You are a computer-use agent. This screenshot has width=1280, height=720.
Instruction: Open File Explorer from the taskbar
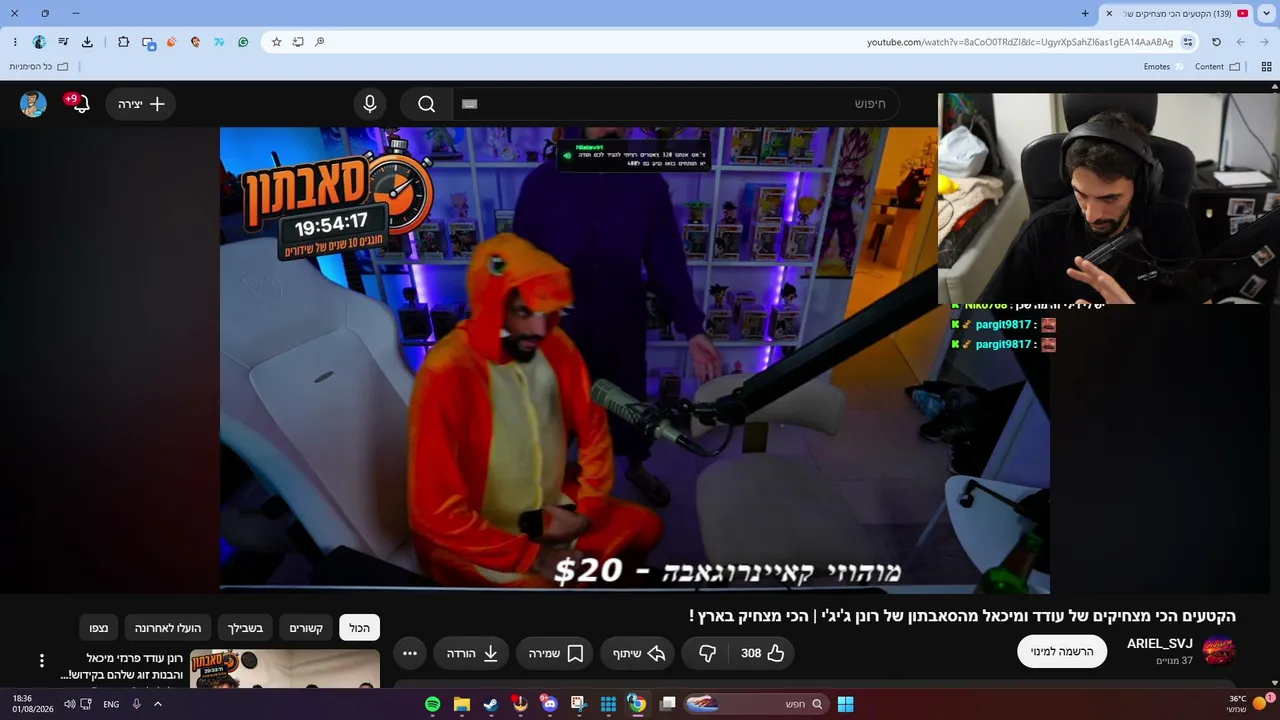coord(461,704)
